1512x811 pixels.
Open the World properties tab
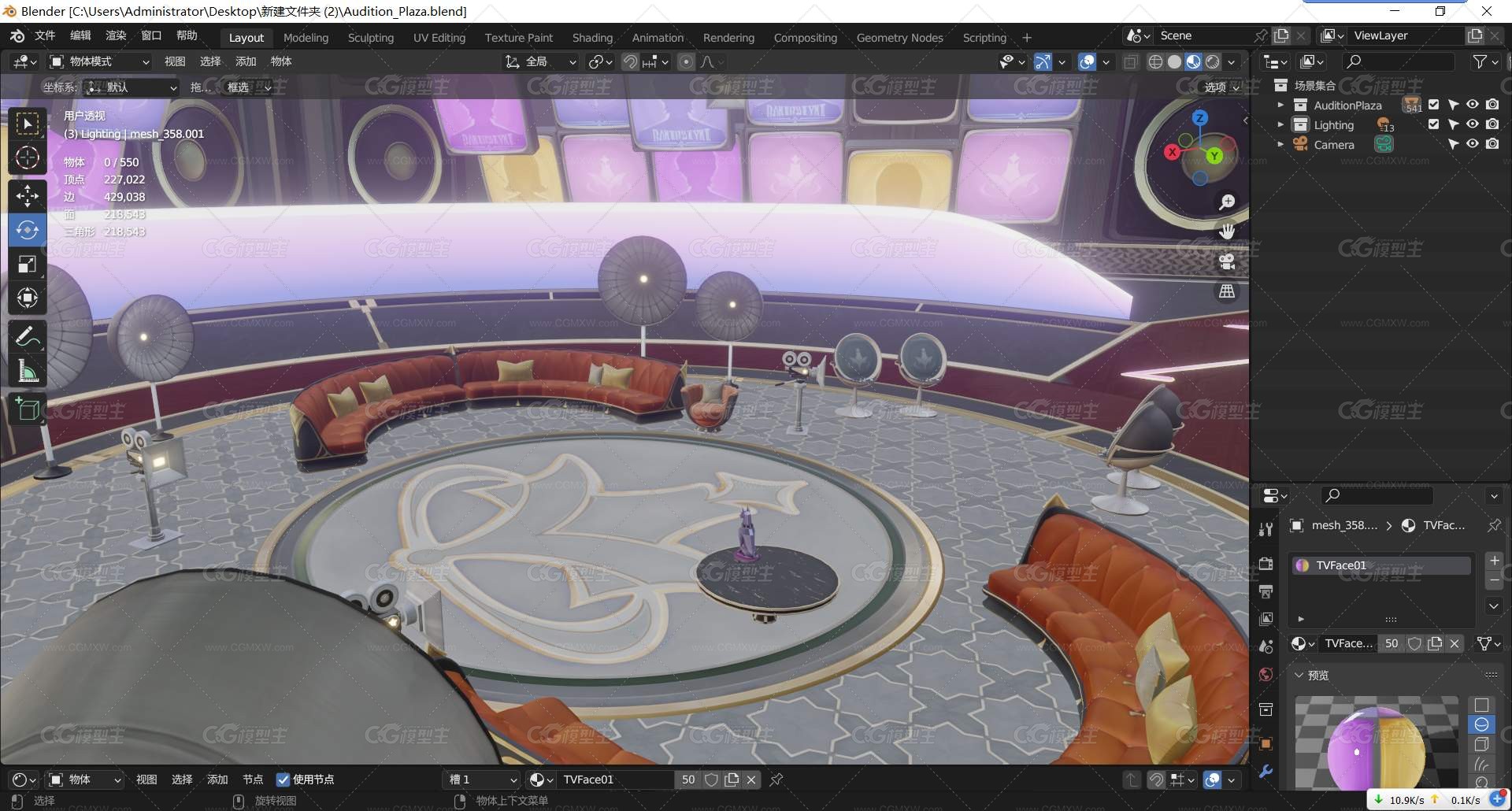1266,675
